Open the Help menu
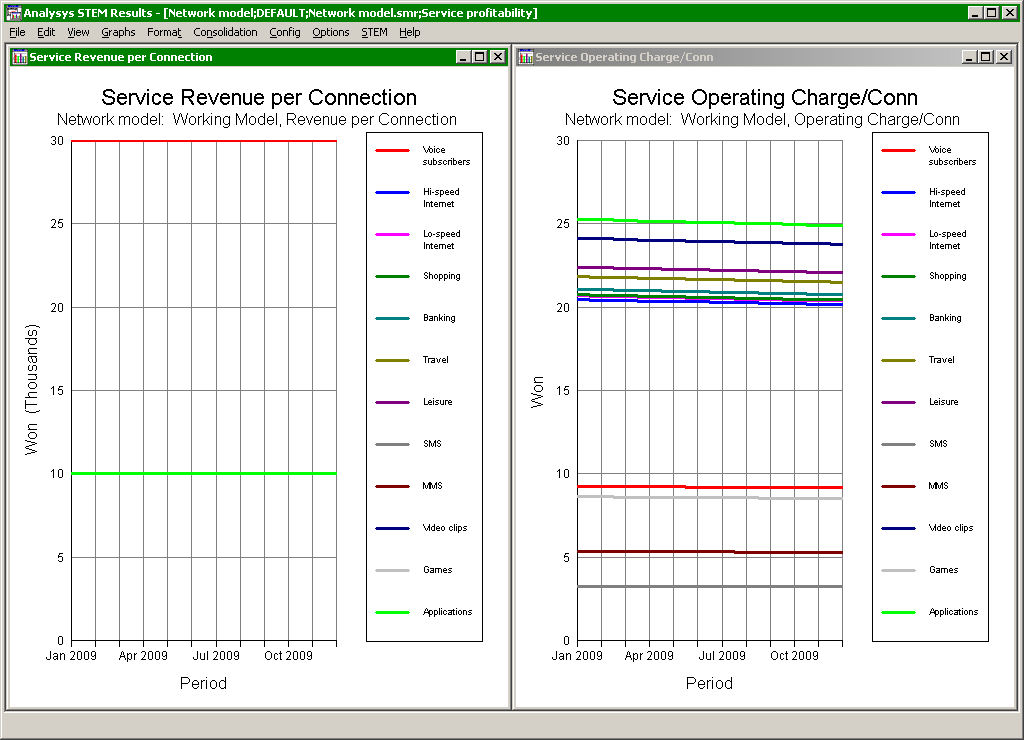Image resolution: width=1024 pixels, height=740 pixels. (x=409, y=32)
